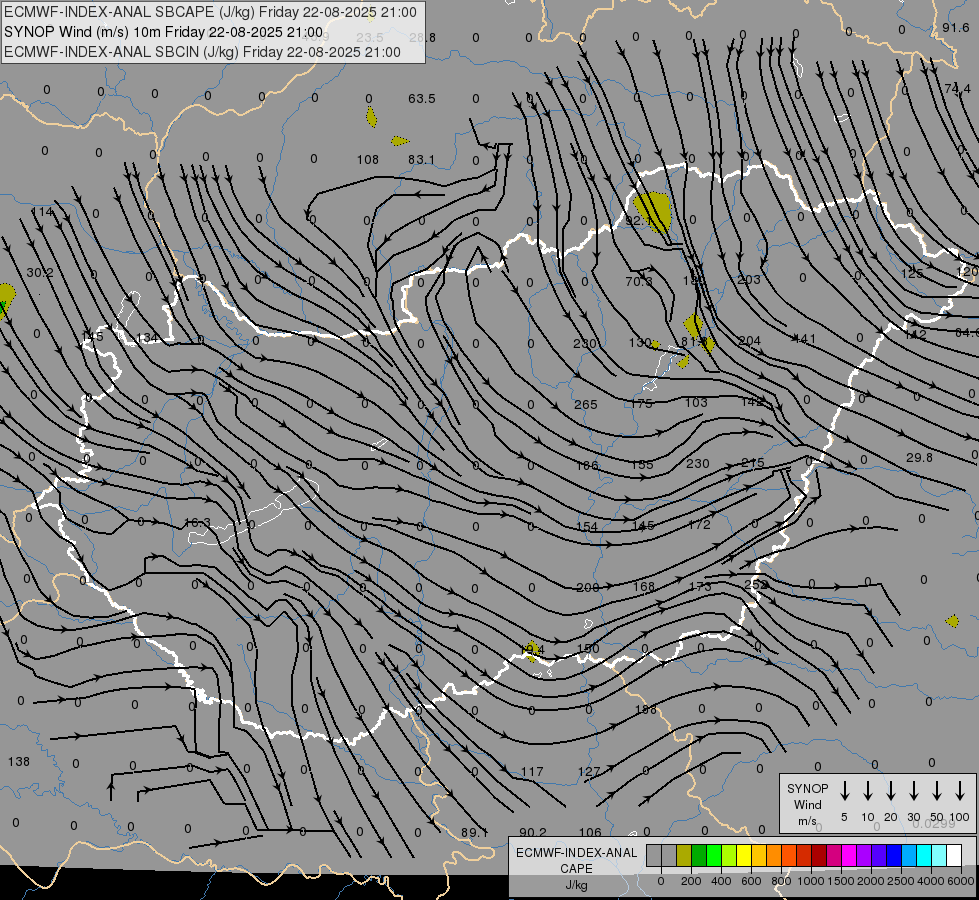Click the 10 m/s wind arrow in legend
This screenshot has width=979, height=900.
[x=867, y=791]
